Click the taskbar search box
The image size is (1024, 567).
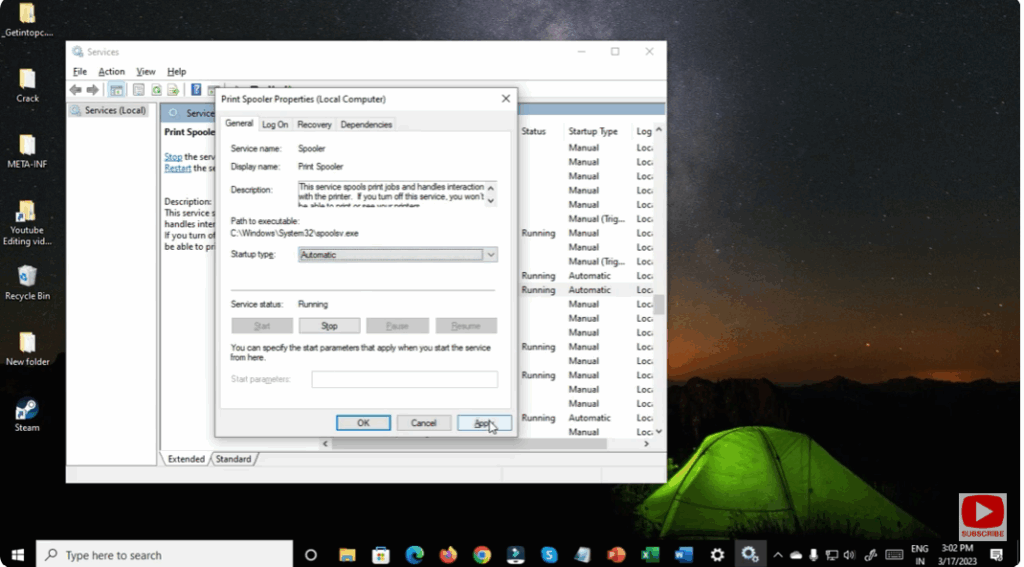(165, 555)
